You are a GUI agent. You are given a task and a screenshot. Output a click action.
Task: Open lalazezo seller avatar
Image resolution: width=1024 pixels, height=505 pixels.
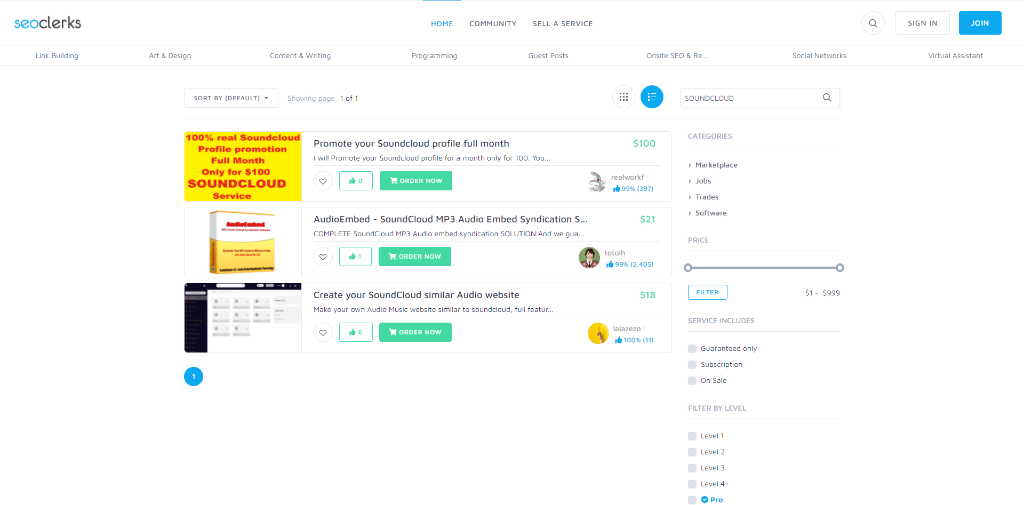click(x=598, y=333)
